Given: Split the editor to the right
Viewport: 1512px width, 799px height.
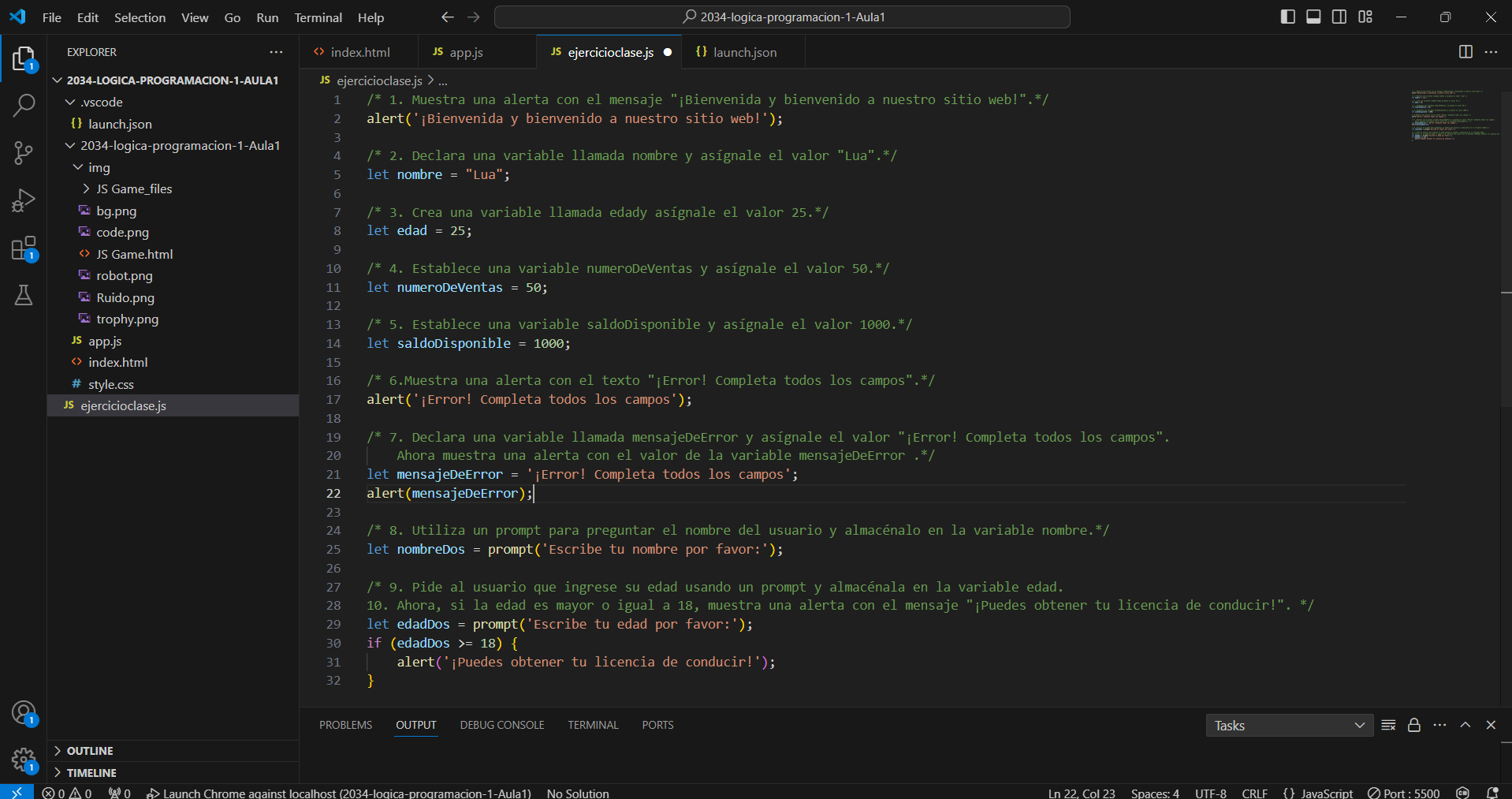Looking at the screenshot, I should tap(1465, 52).
